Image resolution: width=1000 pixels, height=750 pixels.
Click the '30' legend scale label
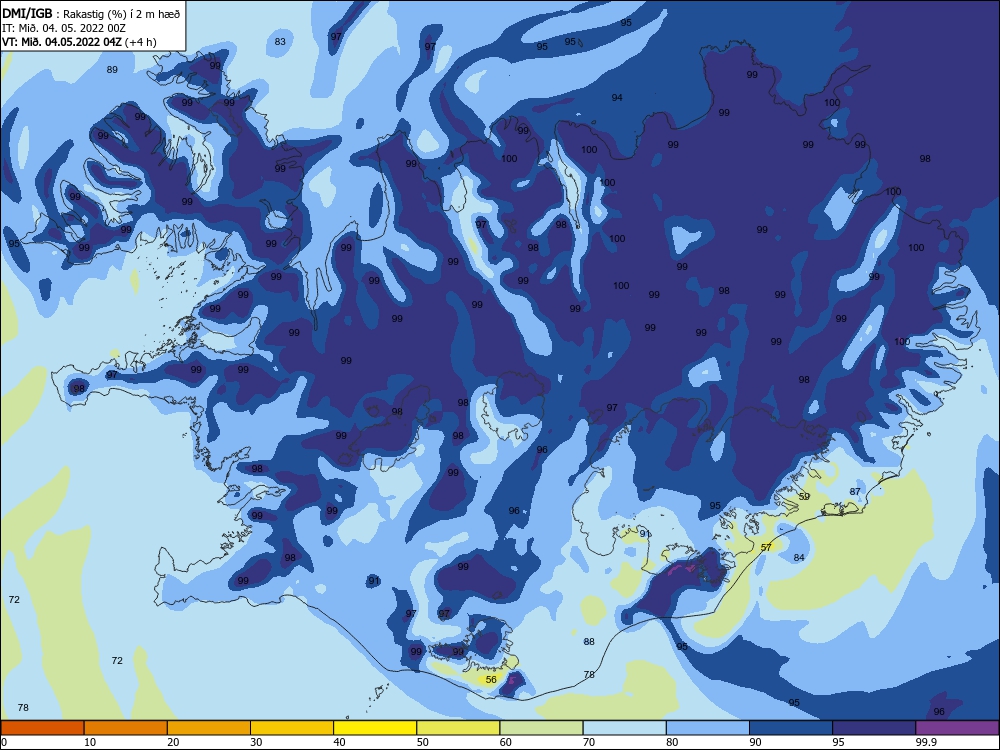256,742
